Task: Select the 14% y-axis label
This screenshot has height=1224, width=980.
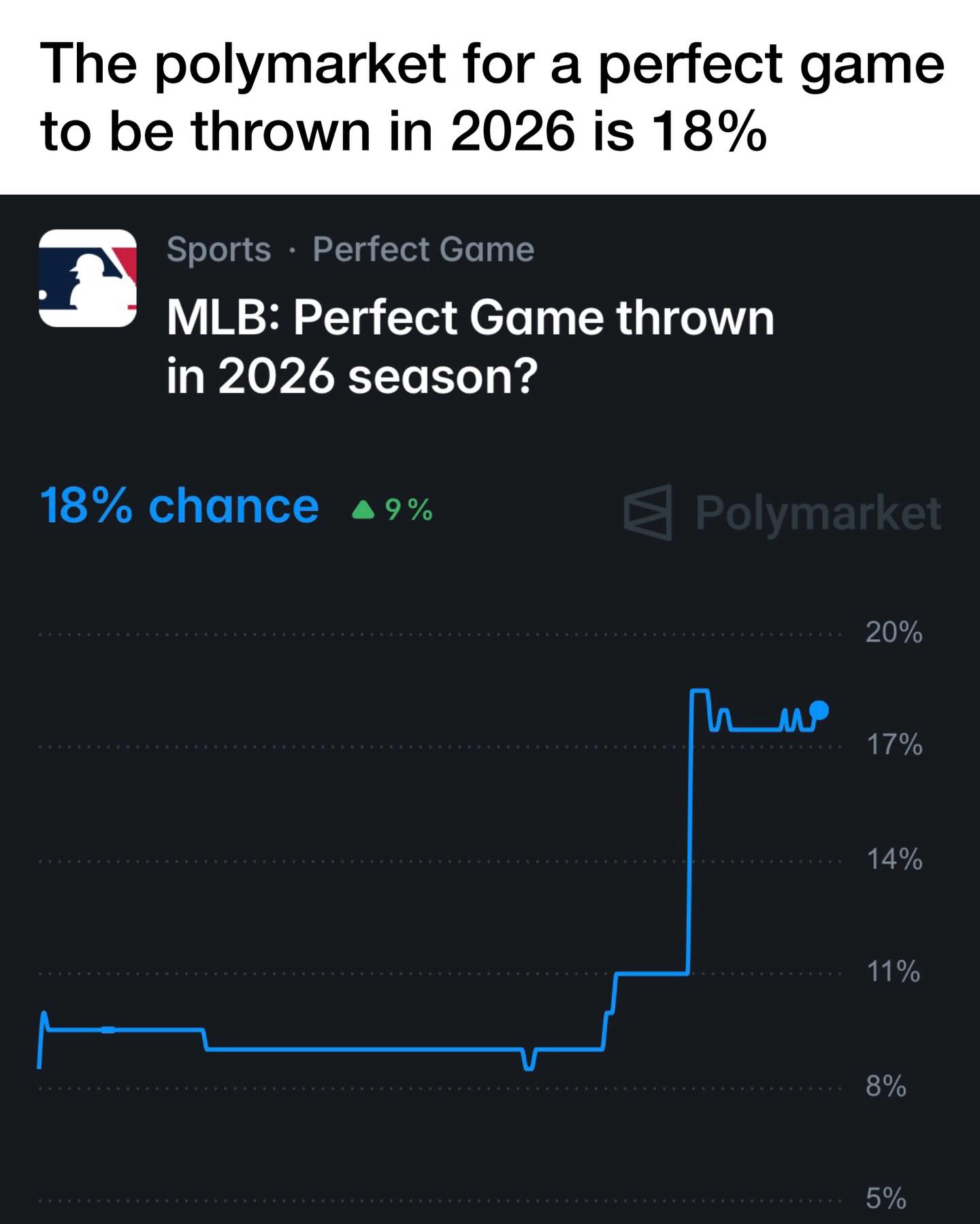Action: 894,860
